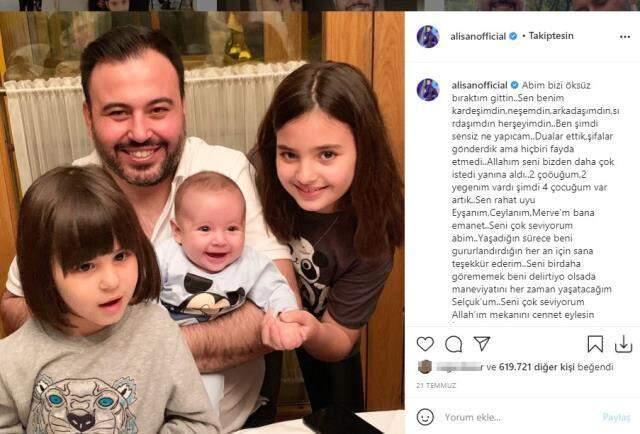
Task: Click the Paylaş post button
Action: click(616, 417)
